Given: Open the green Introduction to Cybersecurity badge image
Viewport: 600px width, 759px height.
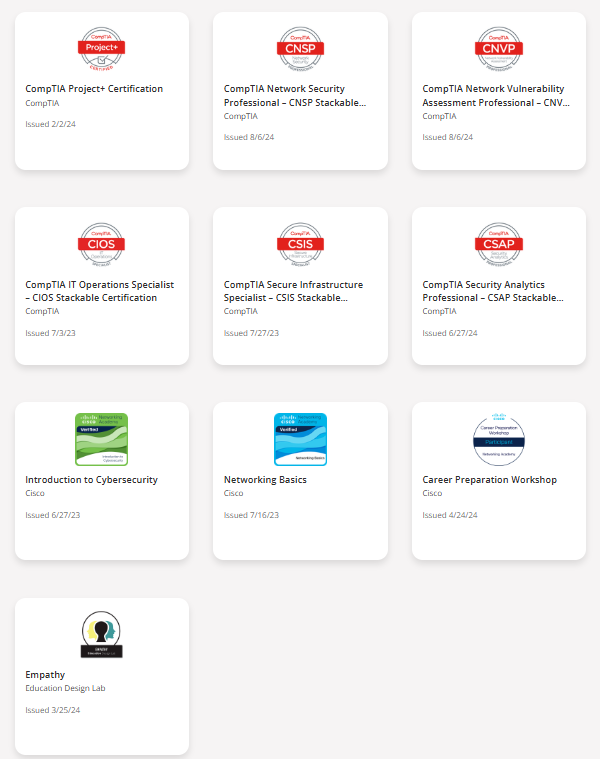Looking at the screenshot, I should [102, 440].
